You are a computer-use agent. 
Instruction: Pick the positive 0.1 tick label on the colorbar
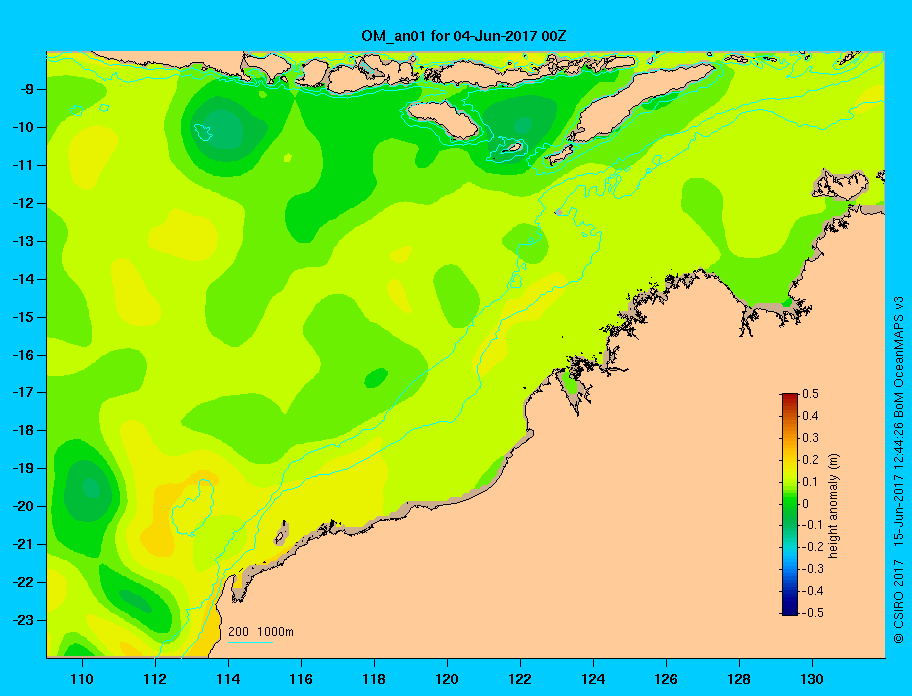pyautogui.click(x=810, y=481)
